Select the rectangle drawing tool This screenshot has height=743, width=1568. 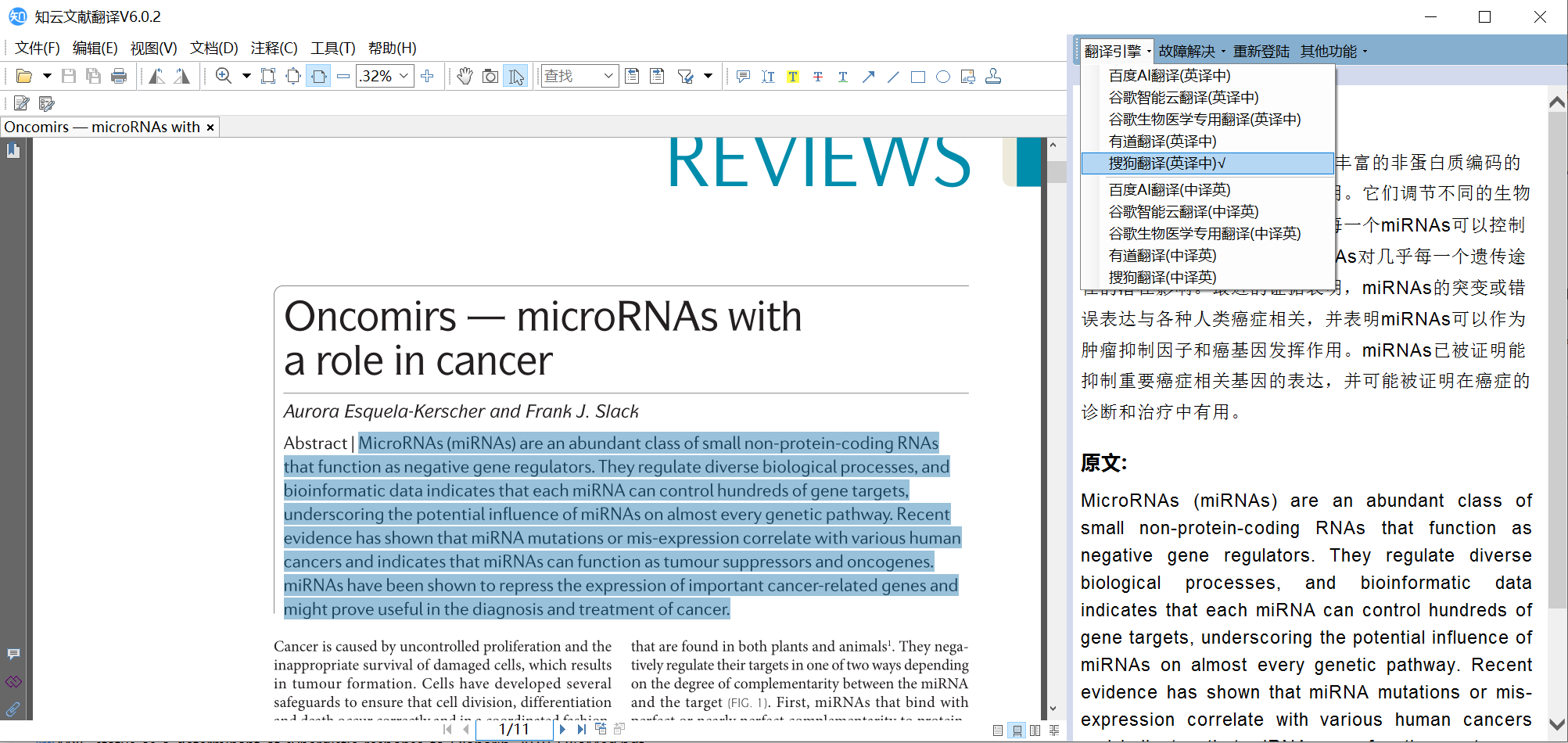pos(918,76)
